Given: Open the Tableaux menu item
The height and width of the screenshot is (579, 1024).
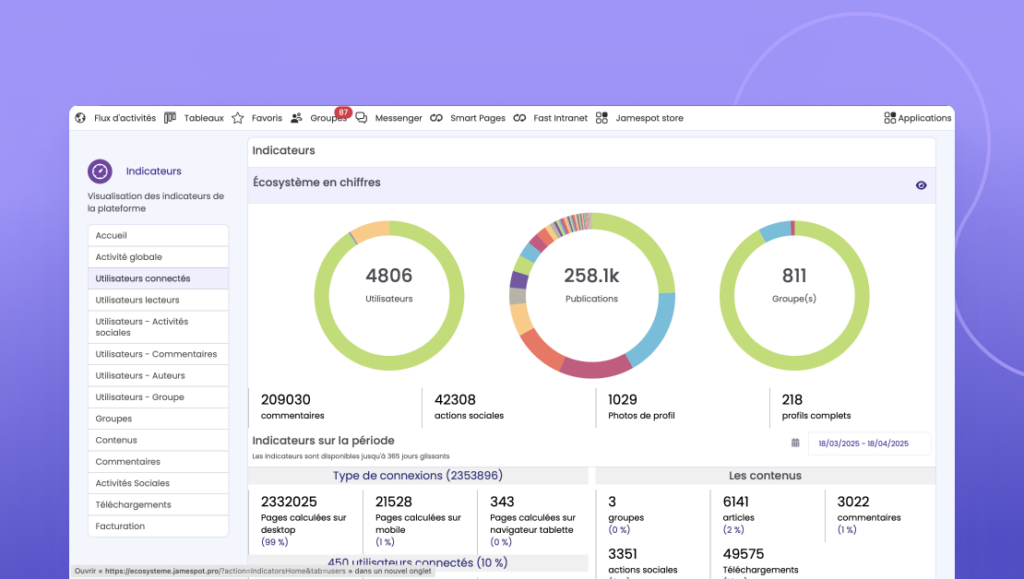Looking at the screenshot, I should (204, 118).
